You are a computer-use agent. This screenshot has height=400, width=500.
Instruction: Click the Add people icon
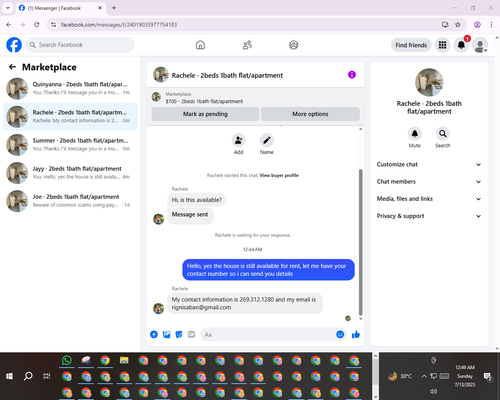tap(239, 140)
